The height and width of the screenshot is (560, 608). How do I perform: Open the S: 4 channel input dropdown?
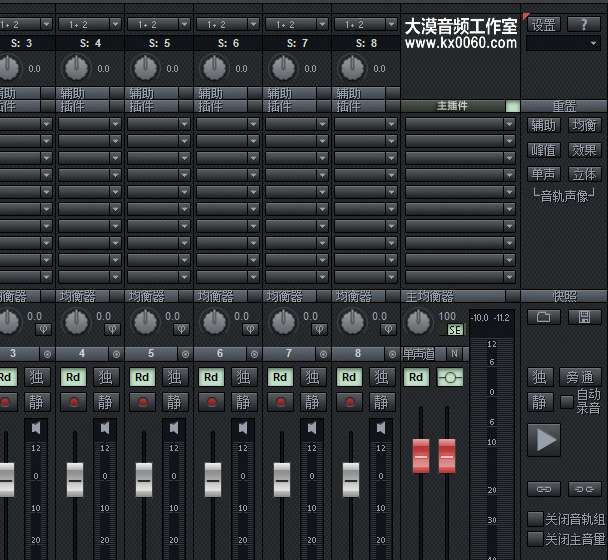pyautogui.click(x=115, y=24)
